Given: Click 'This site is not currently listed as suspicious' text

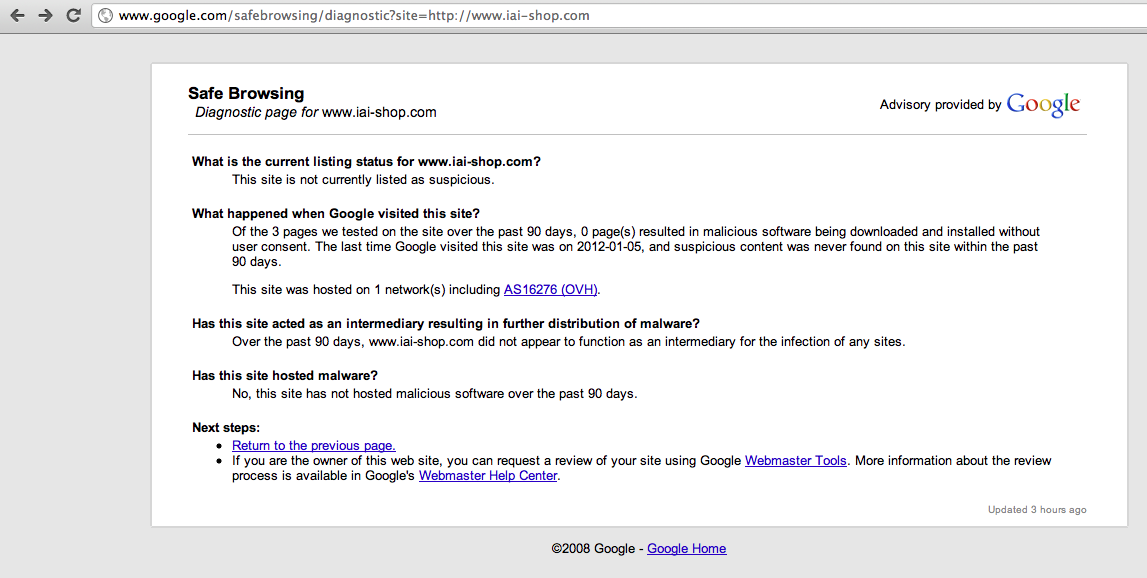Looking at the screenshot, I should (x=363, y=180).
